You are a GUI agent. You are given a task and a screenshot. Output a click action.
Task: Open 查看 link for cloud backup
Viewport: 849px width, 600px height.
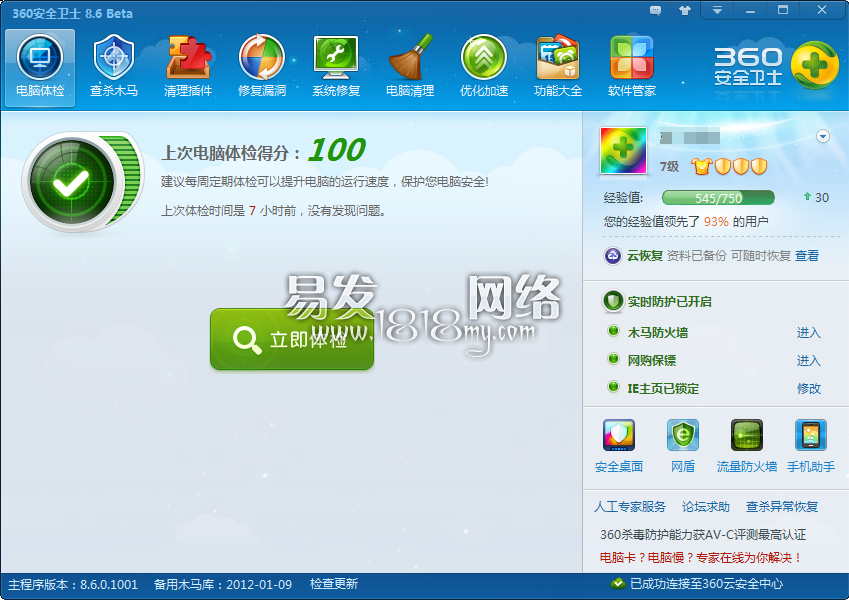pos(807,256)
